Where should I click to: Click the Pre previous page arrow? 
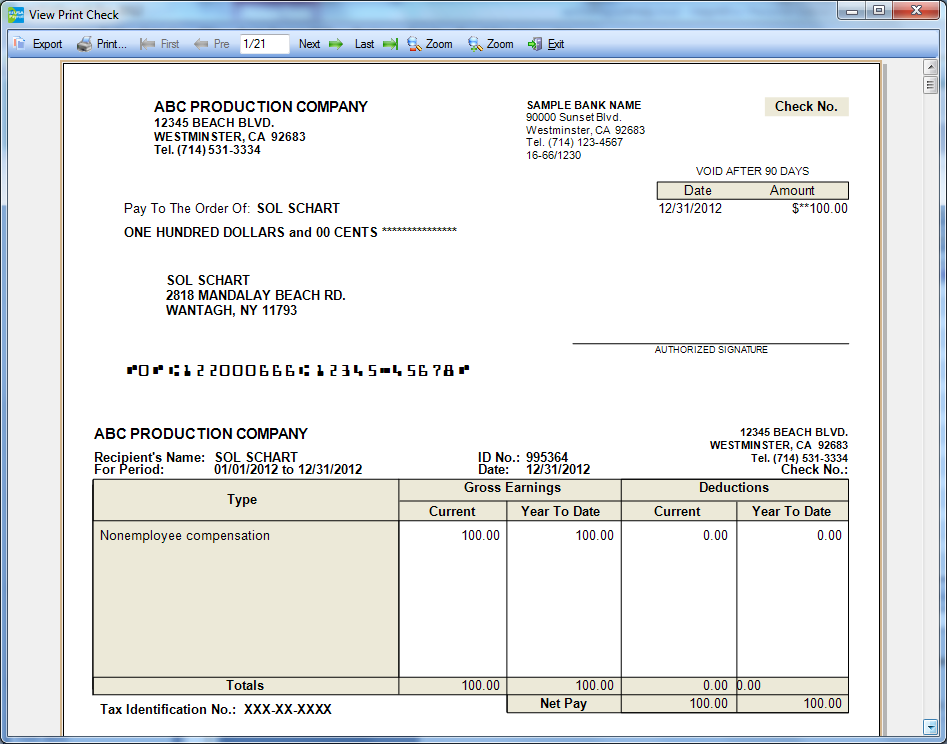tap(201, 44)
